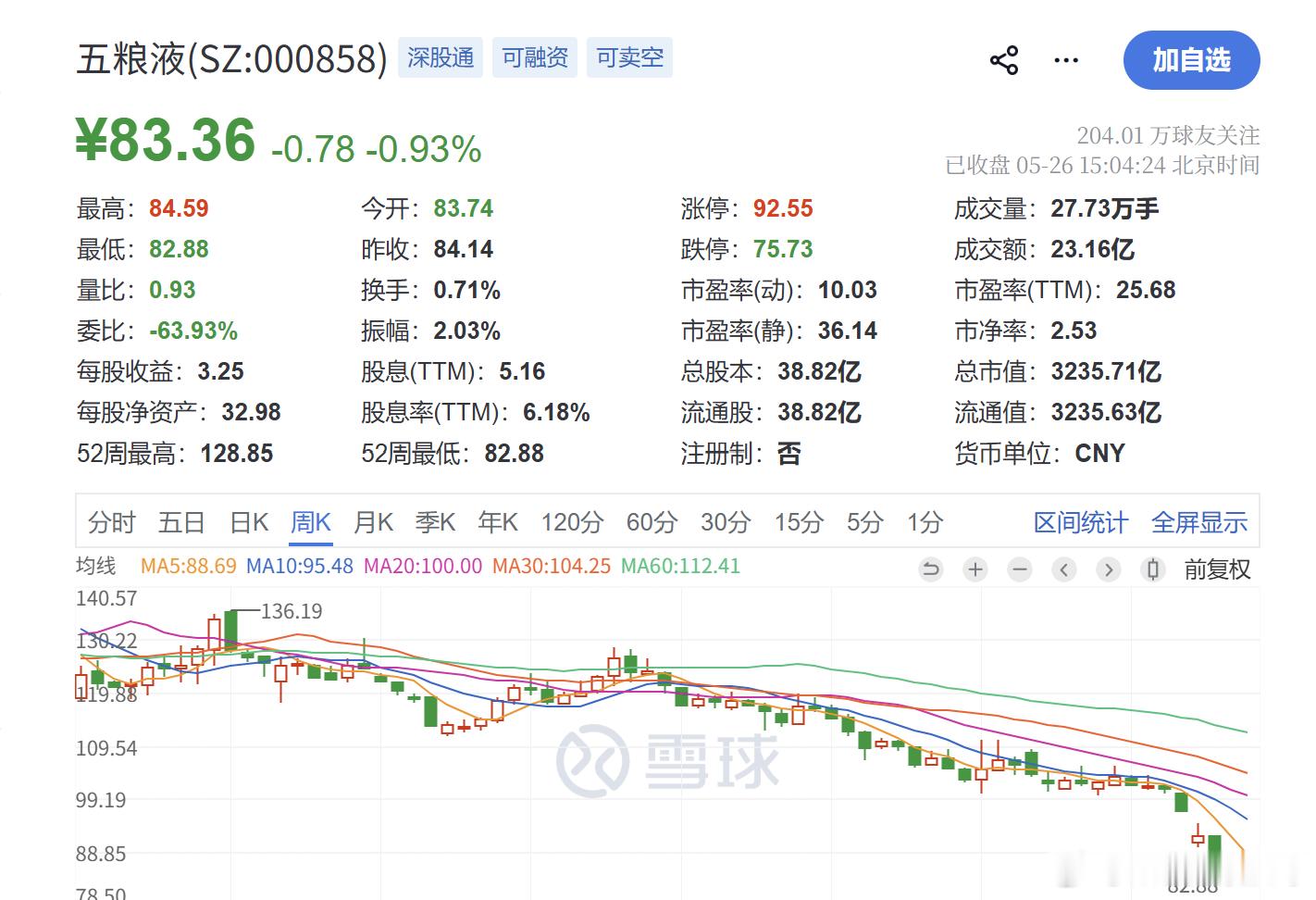Click the 涨停 92.55 value

click(x=783, y=208)
